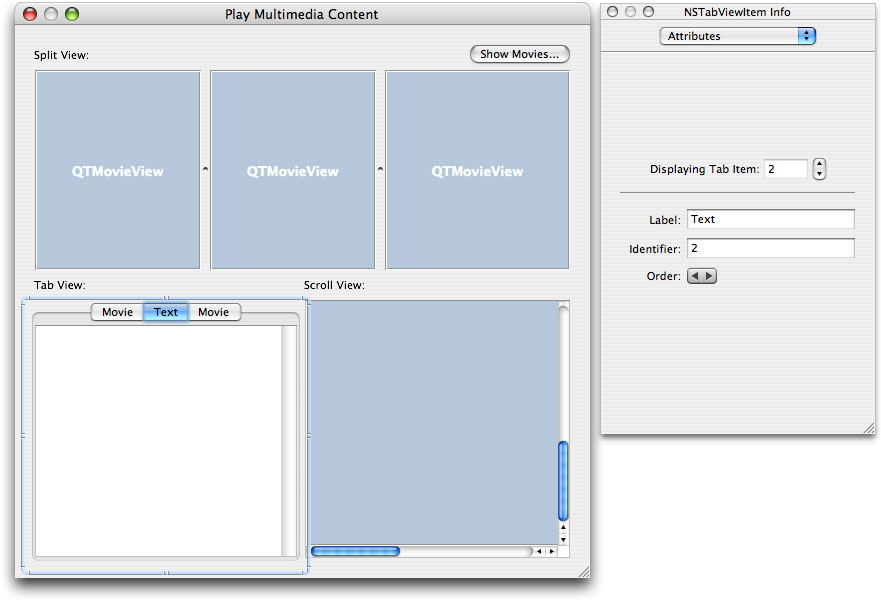This screenshot has width=881, height=600.
Task: Click inside the Displaying Tab Item field
Action: [786, 168]
